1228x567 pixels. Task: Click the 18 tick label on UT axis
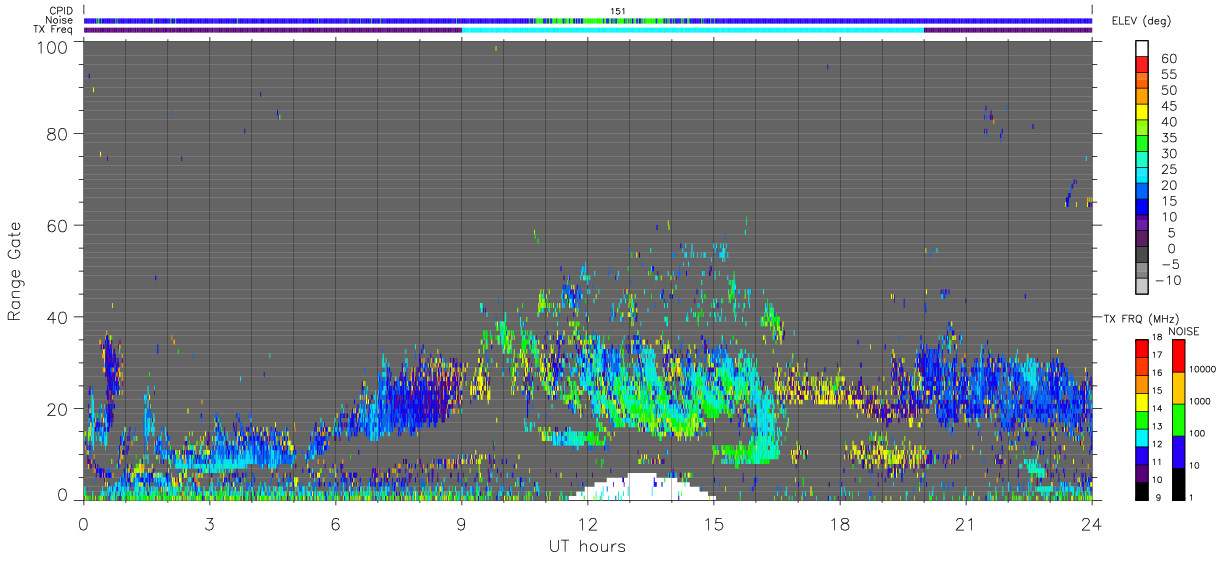pyautogui.click(x=839, y=523)
